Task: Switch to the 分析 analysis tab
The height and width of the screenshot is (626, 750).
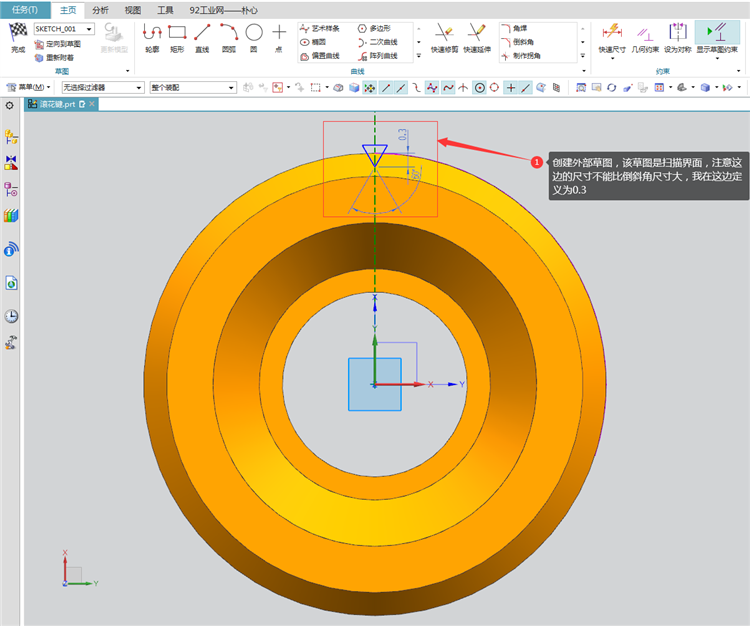Action: click(100, 10)
